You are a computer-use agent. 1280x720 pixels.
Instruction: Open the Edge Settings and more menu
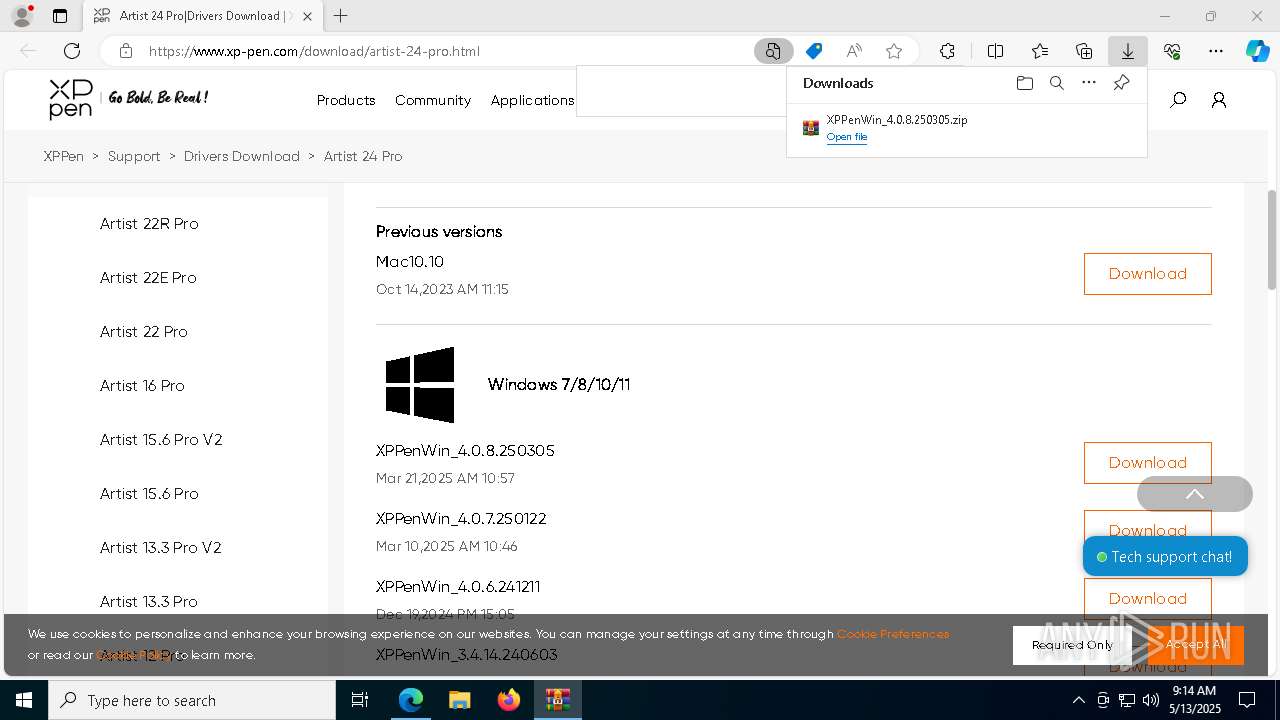(x=1216, y=51)
